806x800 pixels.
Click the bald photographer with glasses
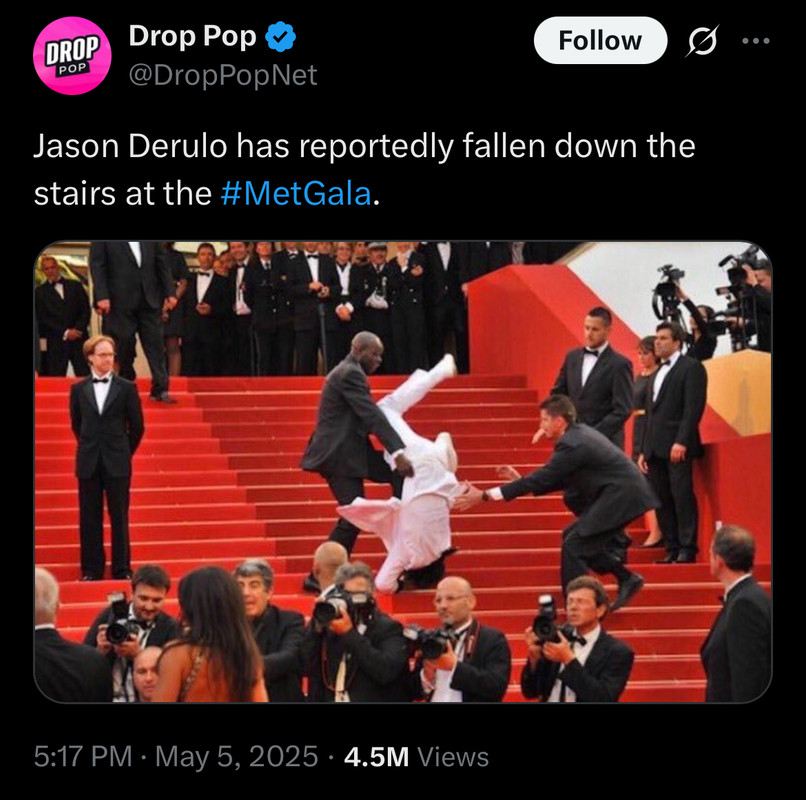460,640
